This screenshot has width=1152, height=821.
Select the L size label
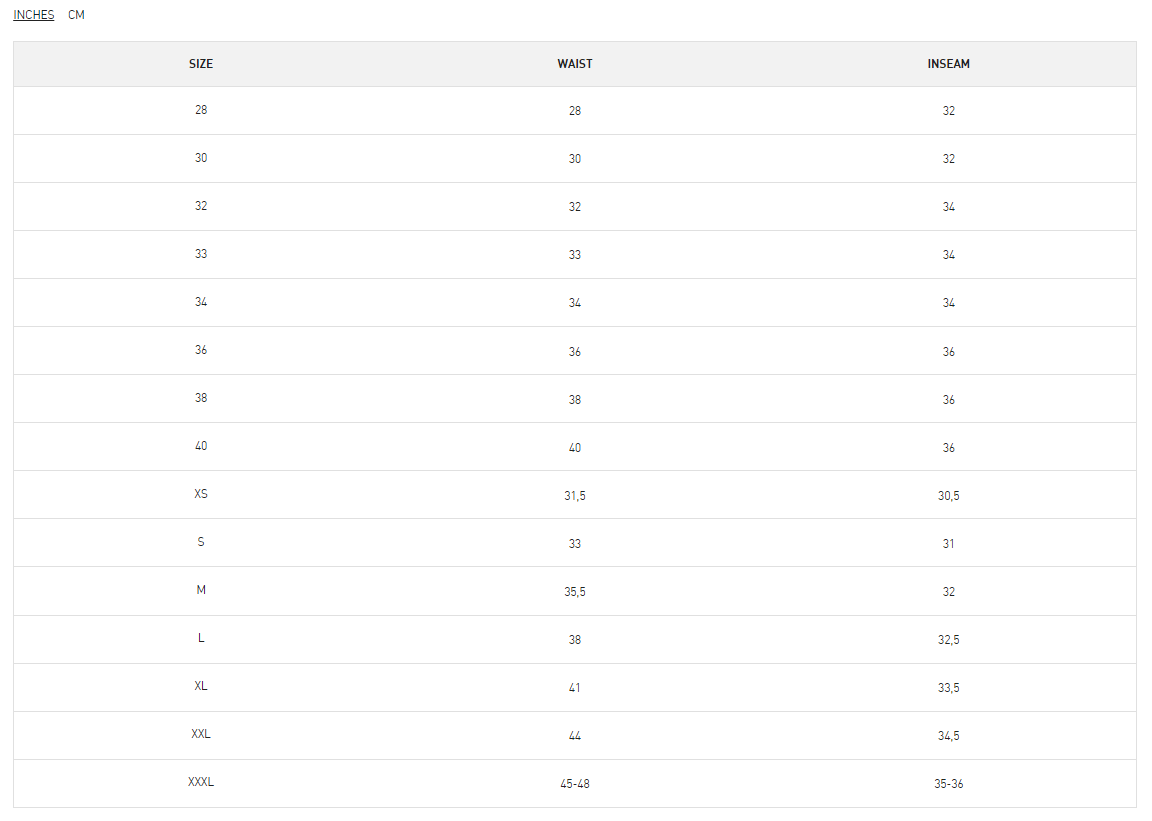pos(201,638)
